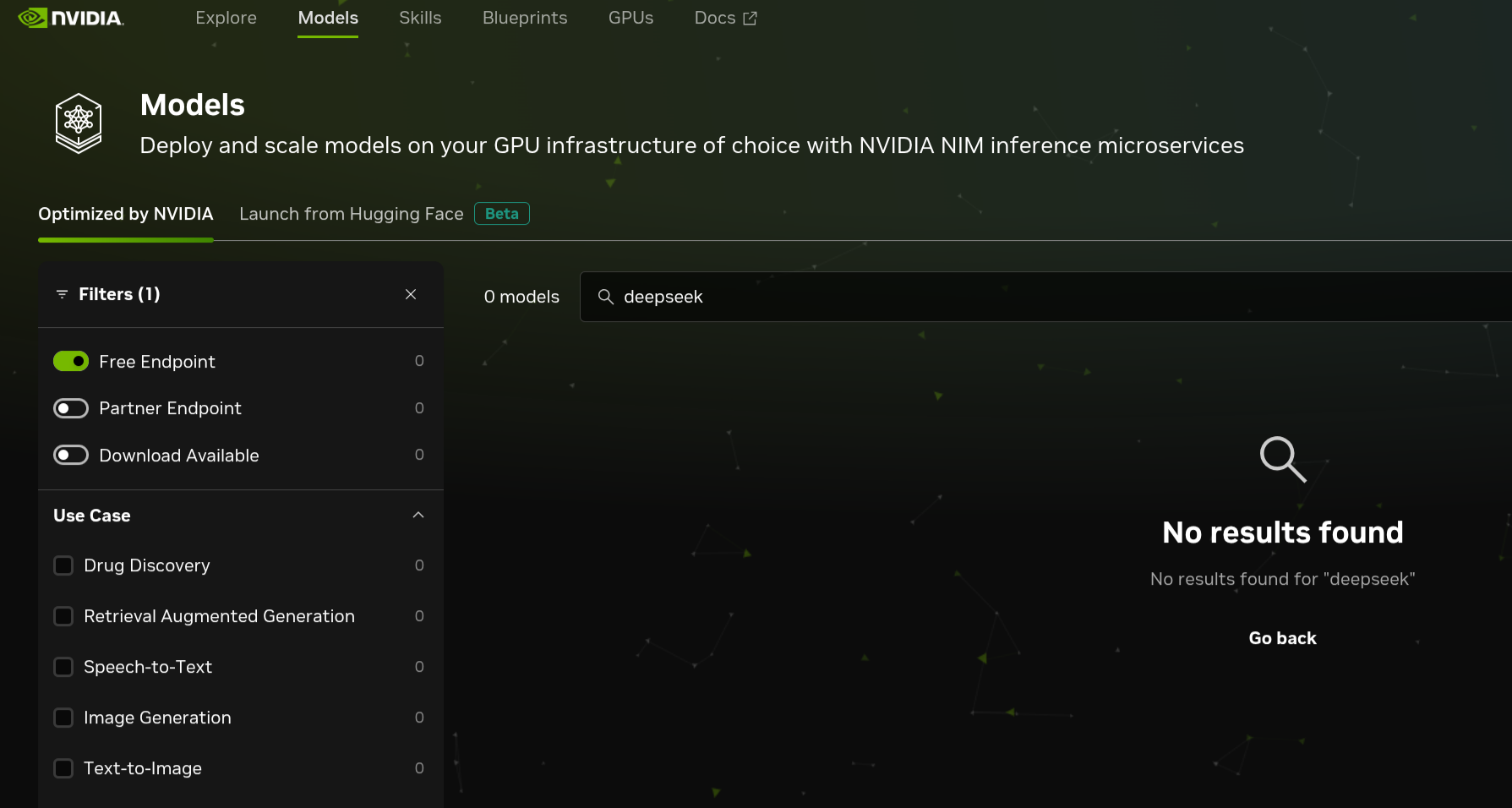Go to the Skills page

tap(420, 18)
